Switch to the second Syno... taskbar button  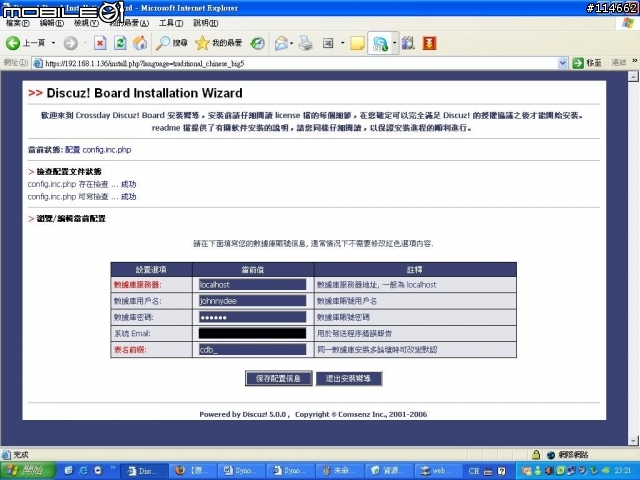[290, 471]
